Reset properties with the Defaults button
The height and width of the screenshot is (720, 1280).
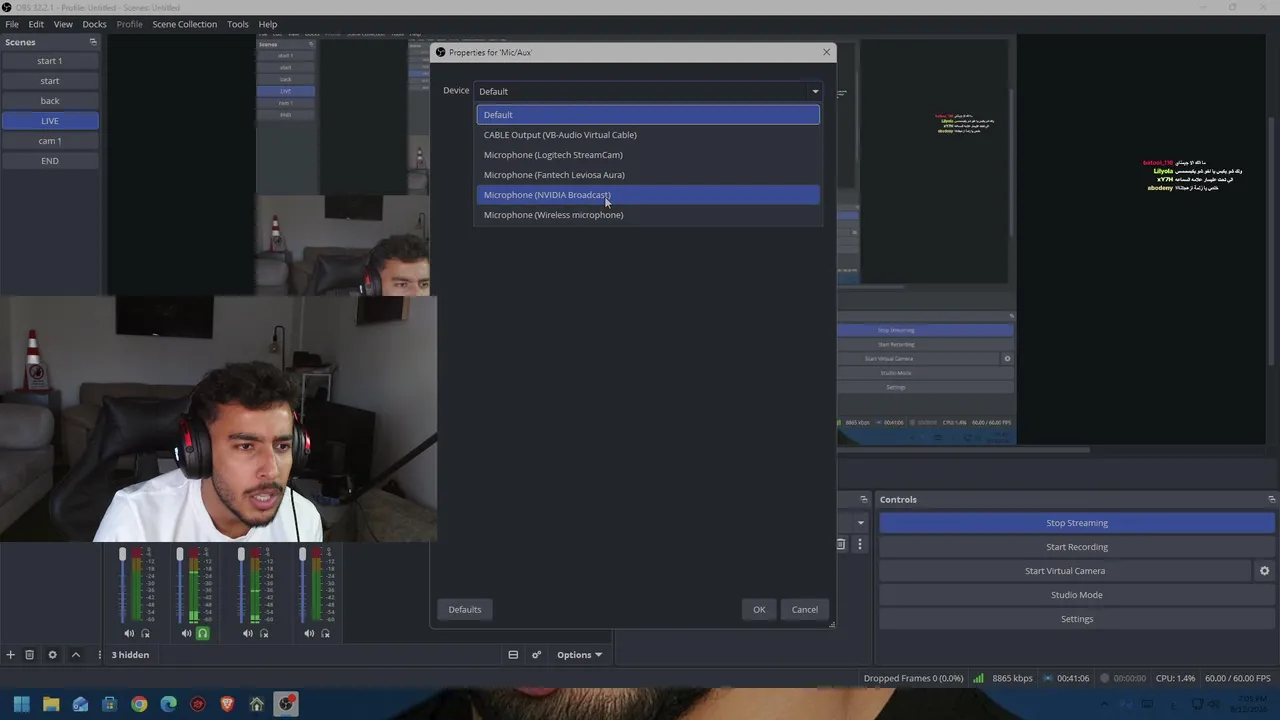(465, 609)
